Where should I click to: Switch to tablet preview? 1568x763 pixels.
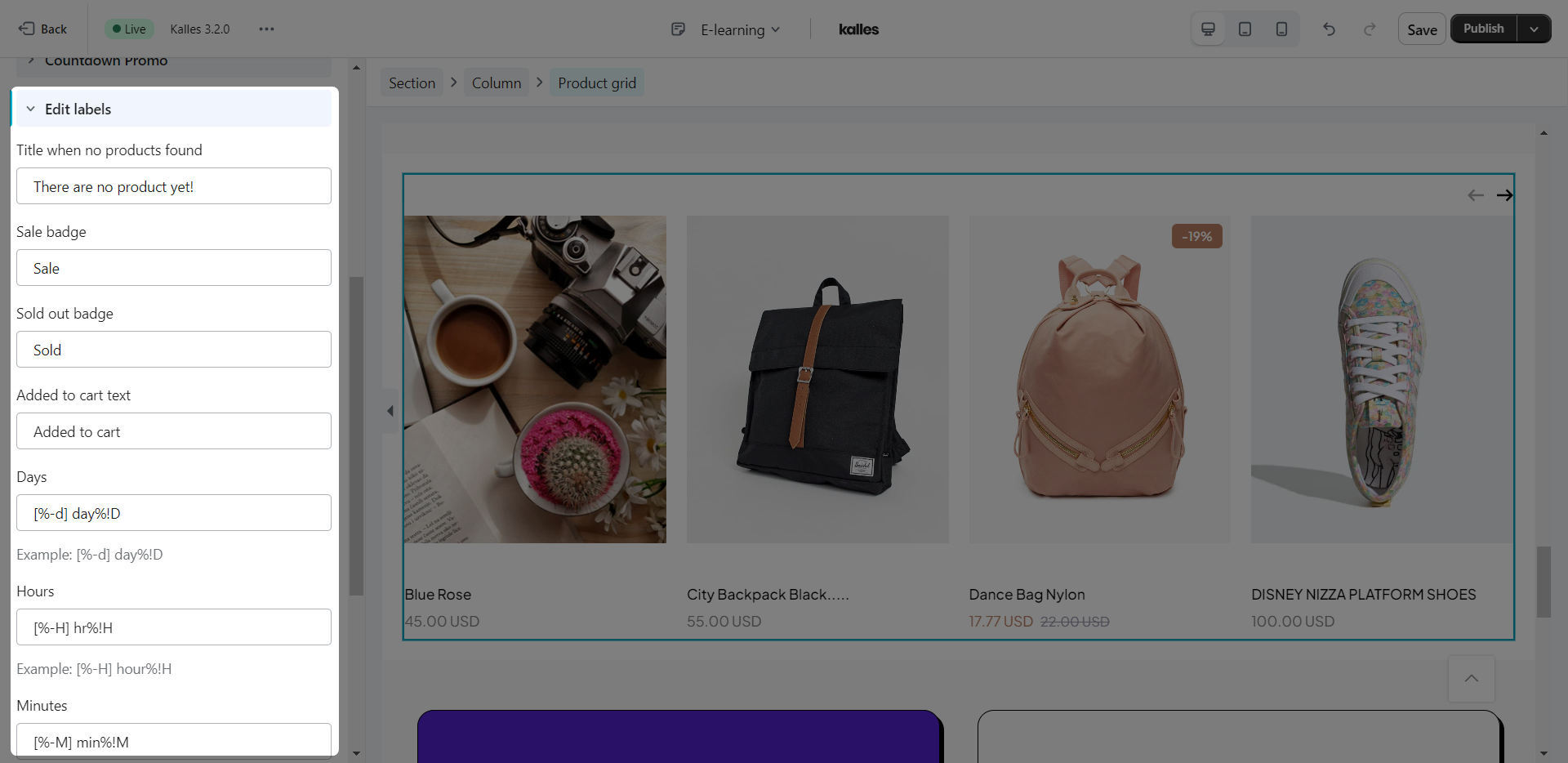click(x=1245, y=29)
